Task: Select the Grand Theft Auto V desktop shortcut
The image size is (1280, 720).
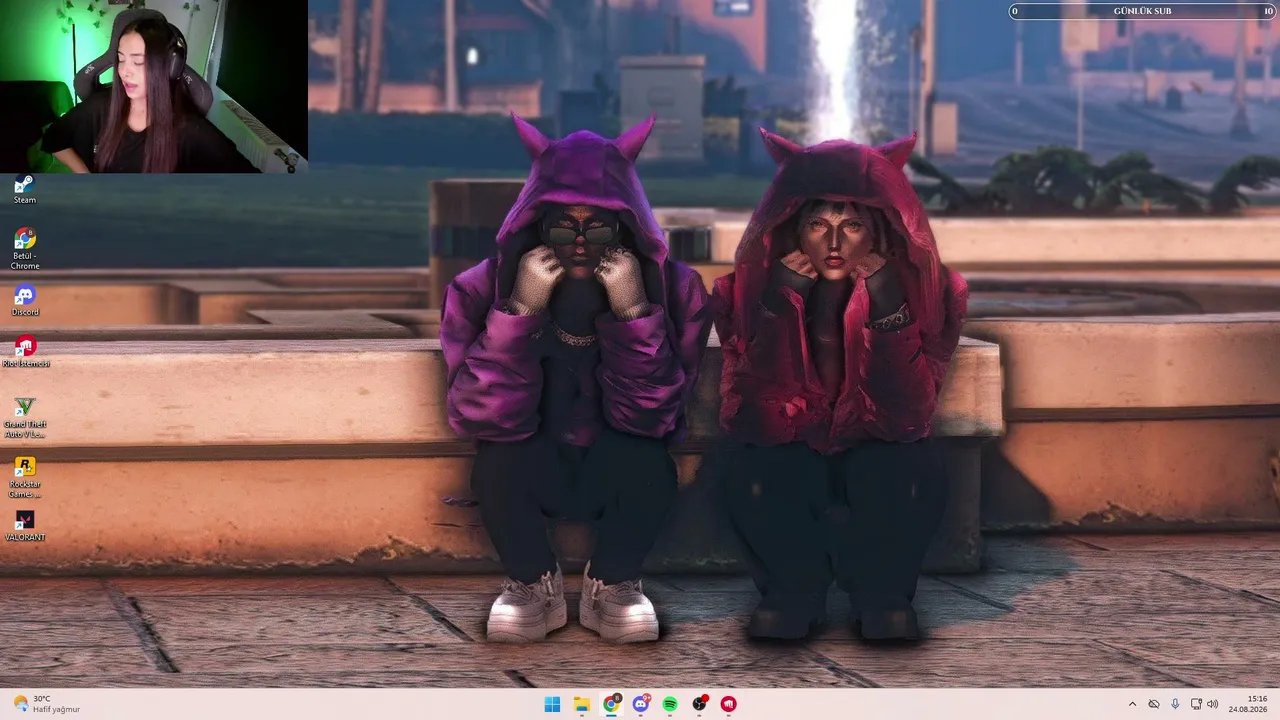Action: pyautogui.click(x=25, y=418)
